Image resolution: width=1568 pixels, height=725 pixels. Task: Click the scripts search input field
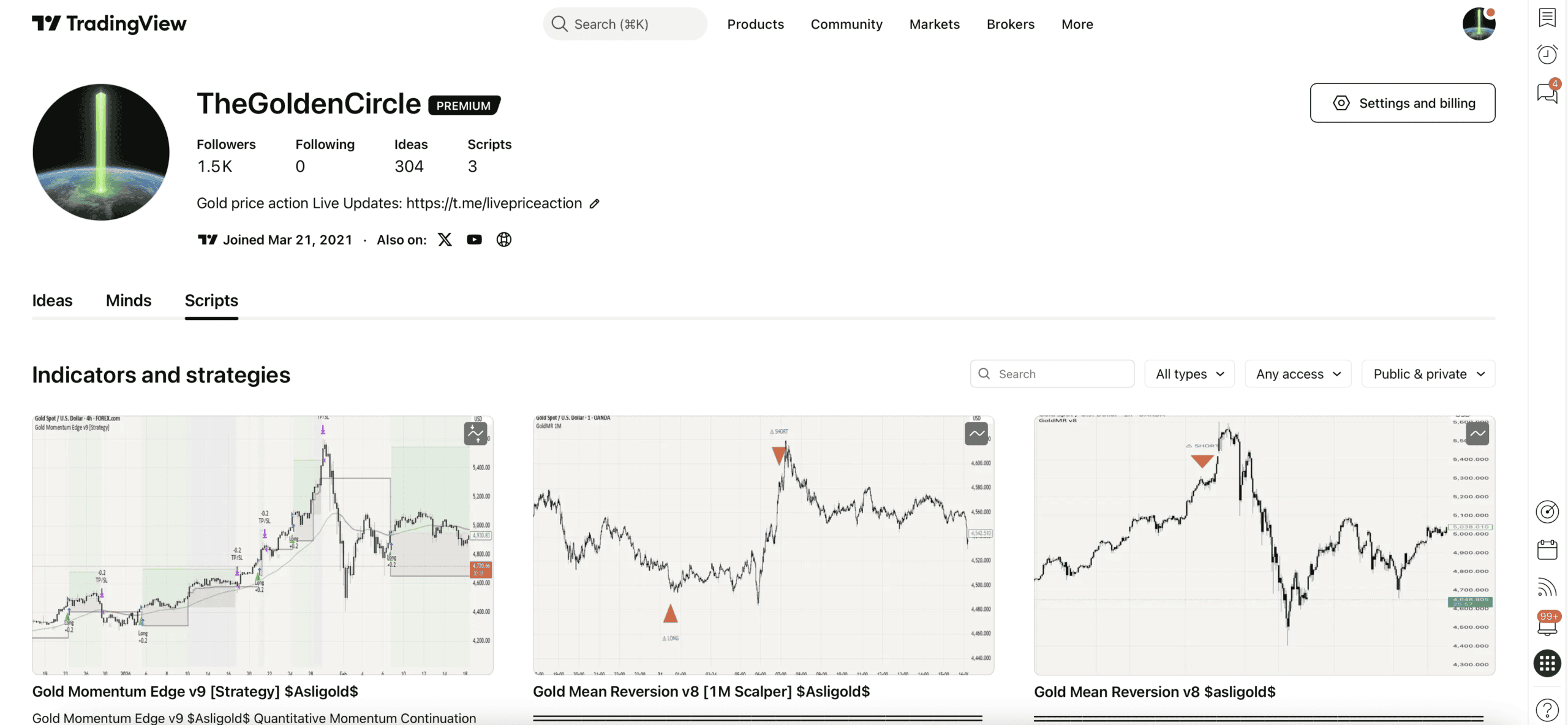coord(1052,373)
